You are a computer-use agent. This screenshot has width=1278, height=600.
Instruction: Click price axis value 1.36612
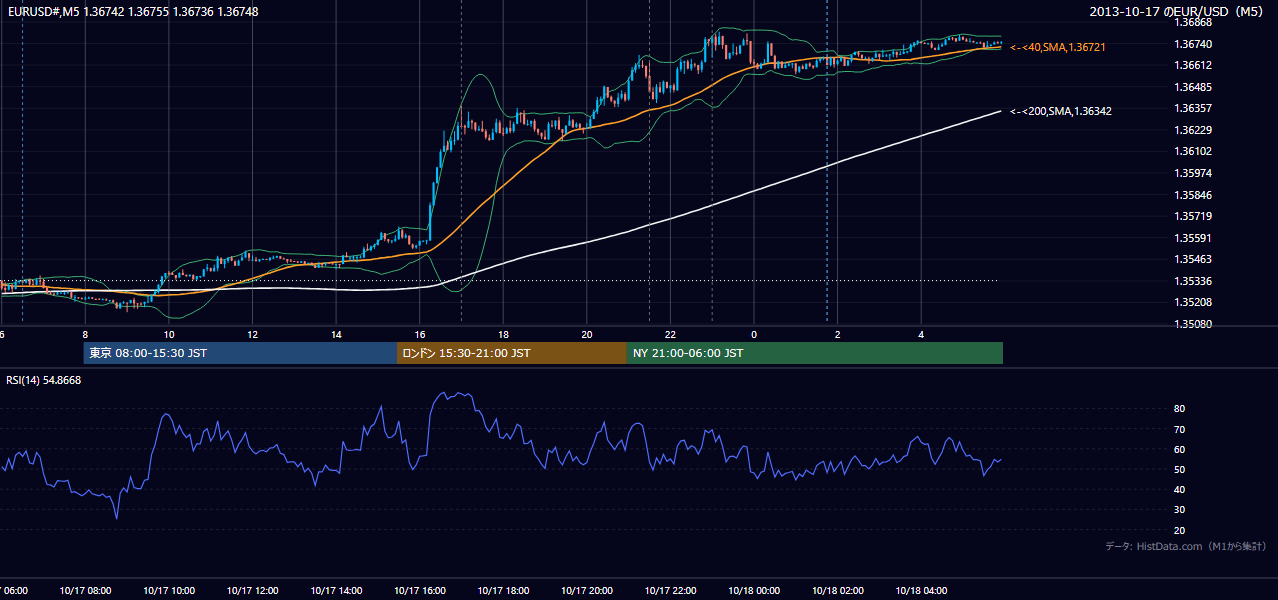[1192, 65]
